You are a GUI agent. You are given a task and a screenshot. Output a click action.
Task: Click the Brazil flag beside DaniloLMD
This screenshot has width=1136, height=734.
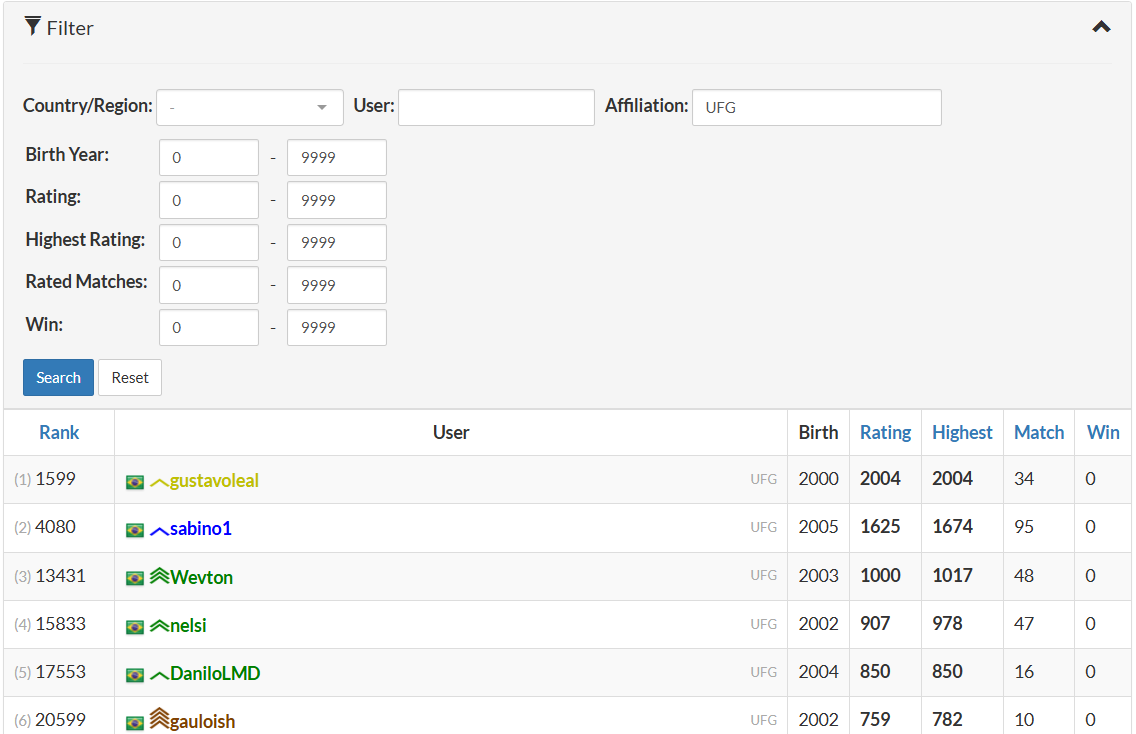point(135,675)
